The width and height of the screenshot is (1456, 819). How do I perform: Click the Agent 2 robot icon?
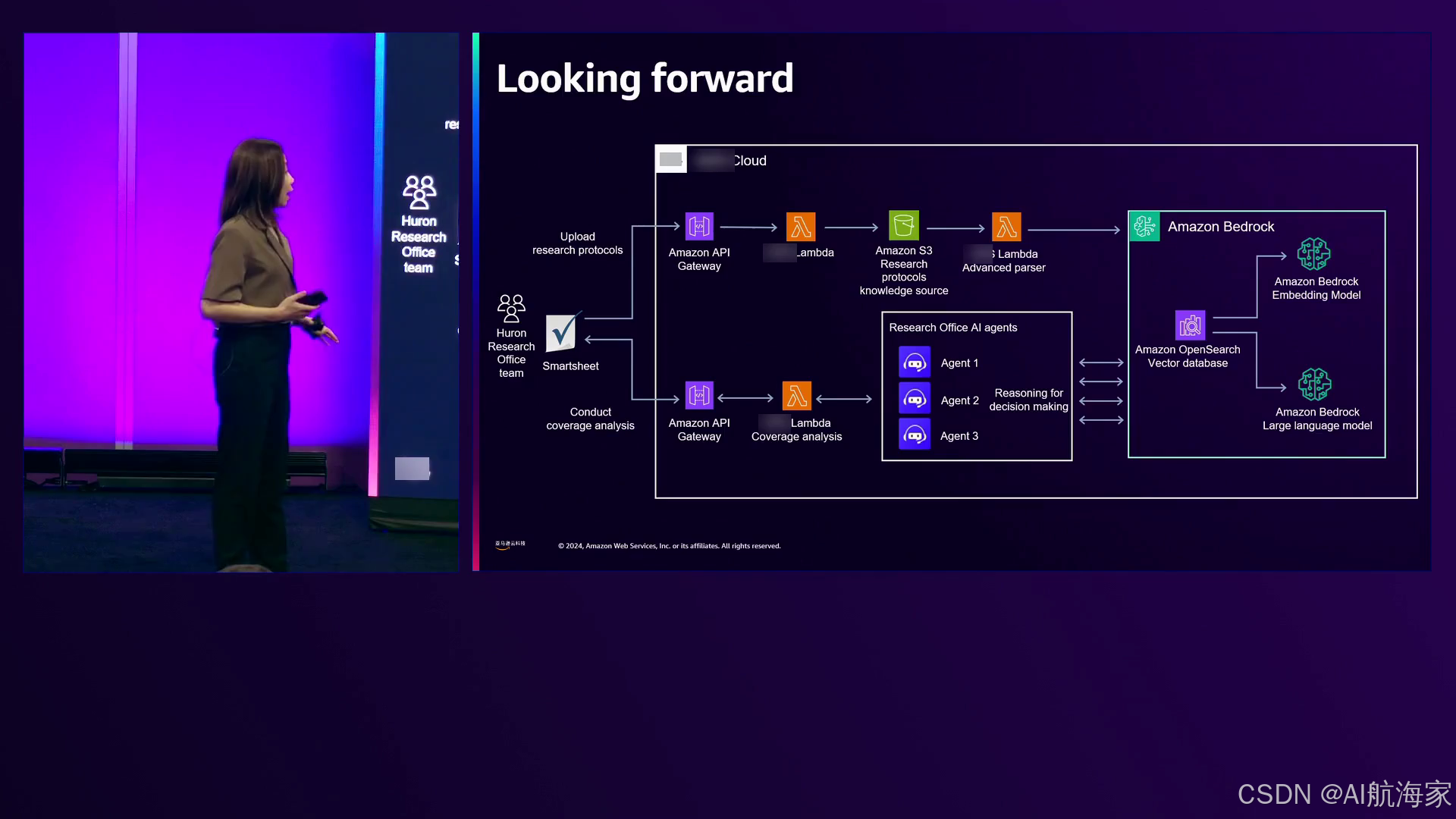point(915,399)
